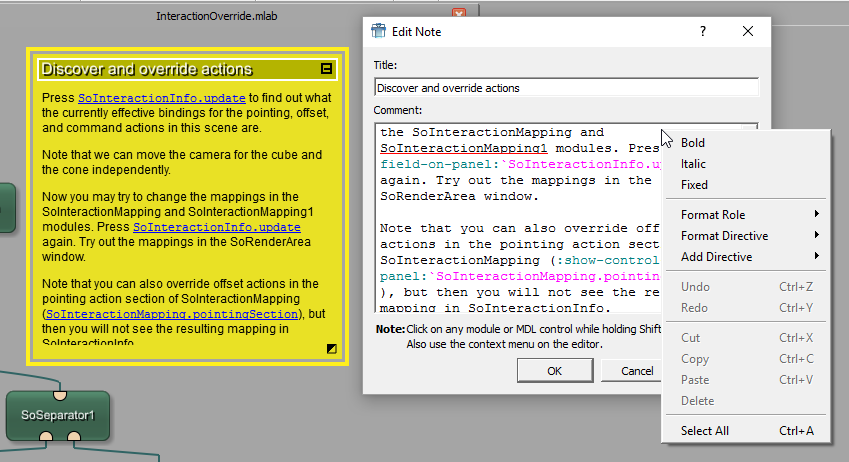Close the Edit Note dialog
Viewport: 849px width, 462px height.
(x=748, y=31)
